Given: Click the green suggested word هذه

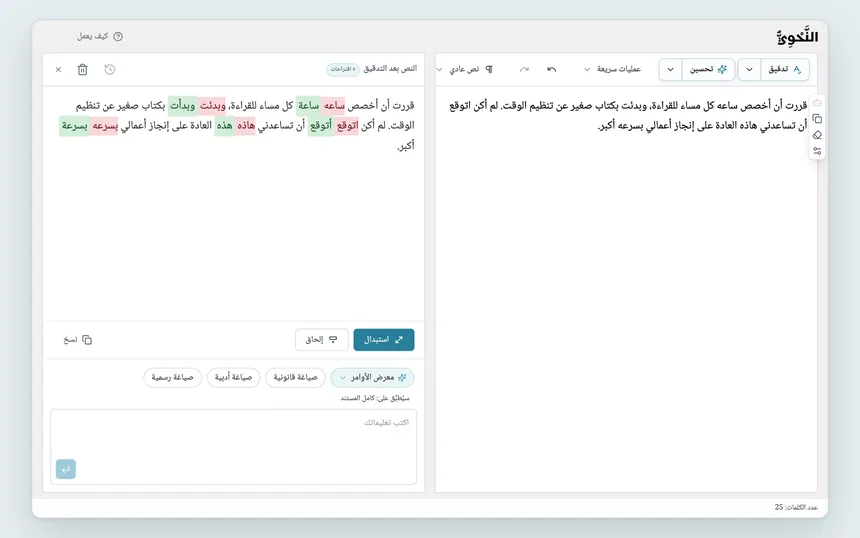Looking at the screenshot, I should click(x=224, y=126).
